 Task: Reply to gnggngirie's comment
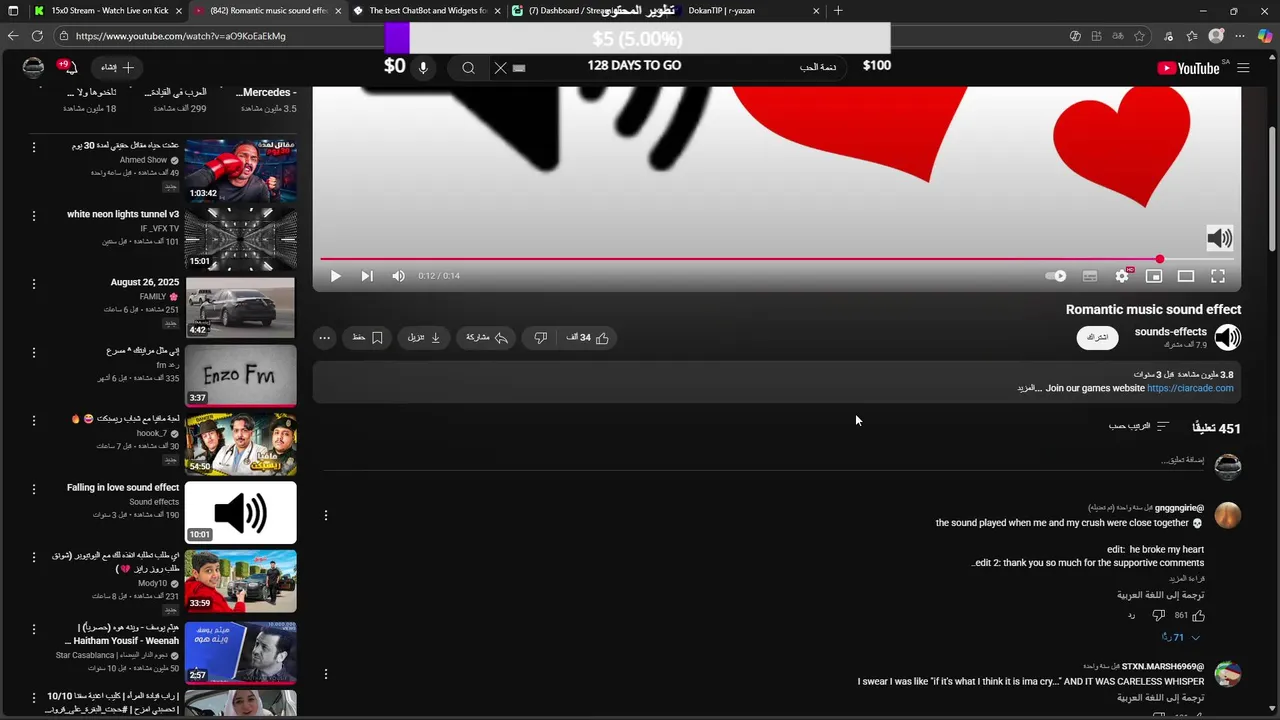[x=1131, y=616]
